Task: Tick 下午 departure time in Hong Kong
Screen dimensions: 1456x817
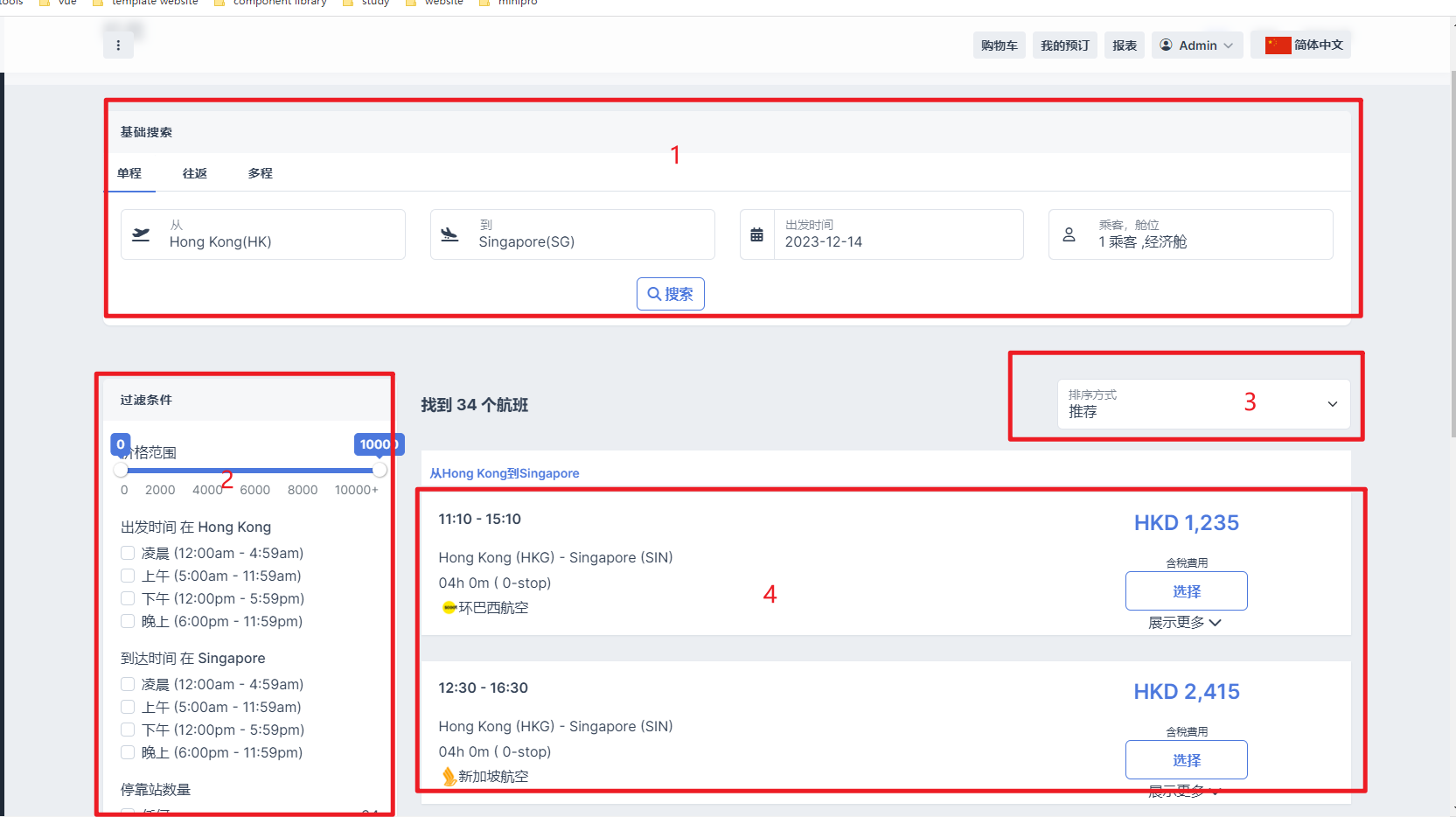Action: [128, 598]
